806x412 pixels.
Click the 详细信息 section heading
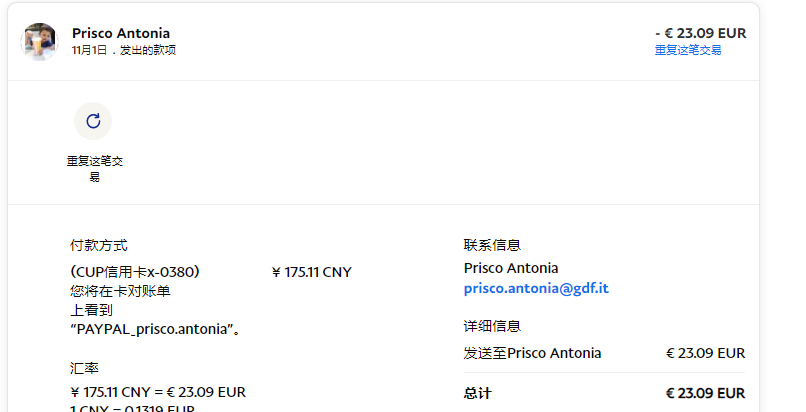(x=492, y=326)
